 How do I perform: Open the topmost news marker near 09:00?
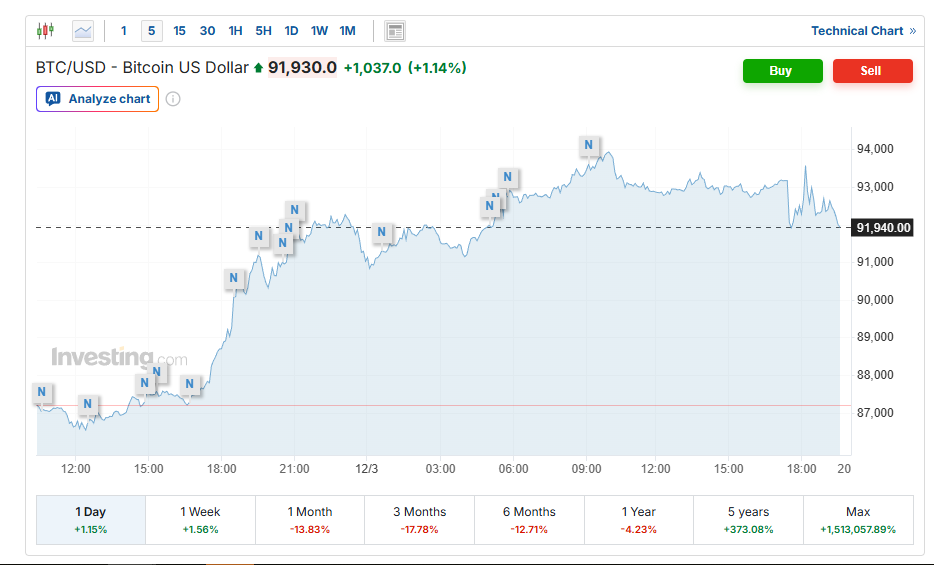click(x=589, y=146)
